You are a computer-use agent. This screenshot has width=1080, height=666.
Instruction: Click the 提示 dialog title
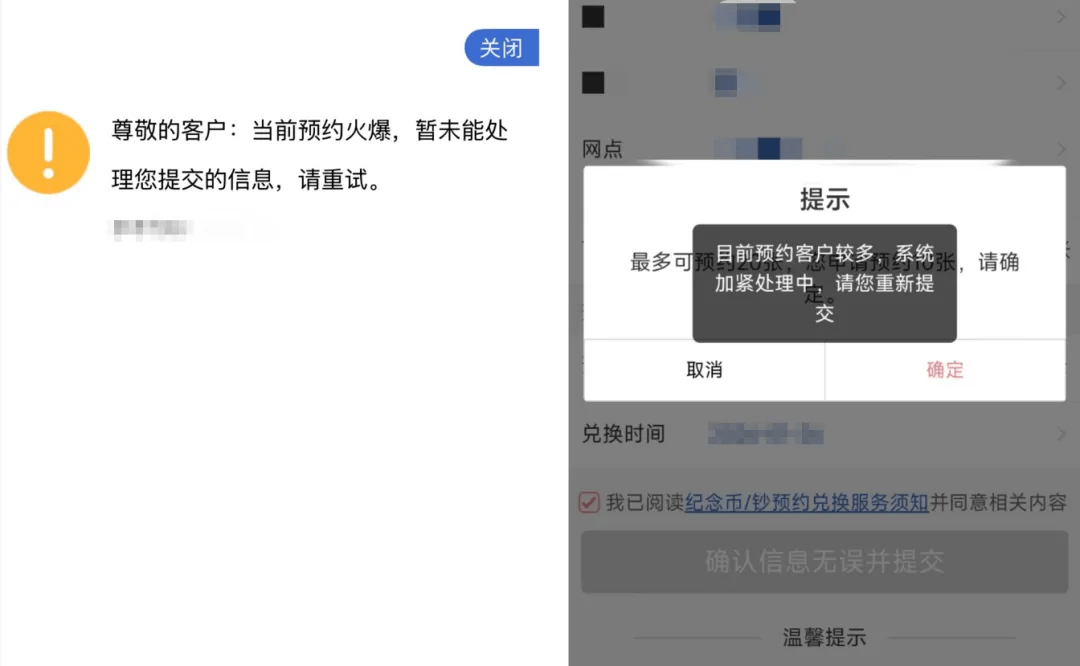pos(824,199)
